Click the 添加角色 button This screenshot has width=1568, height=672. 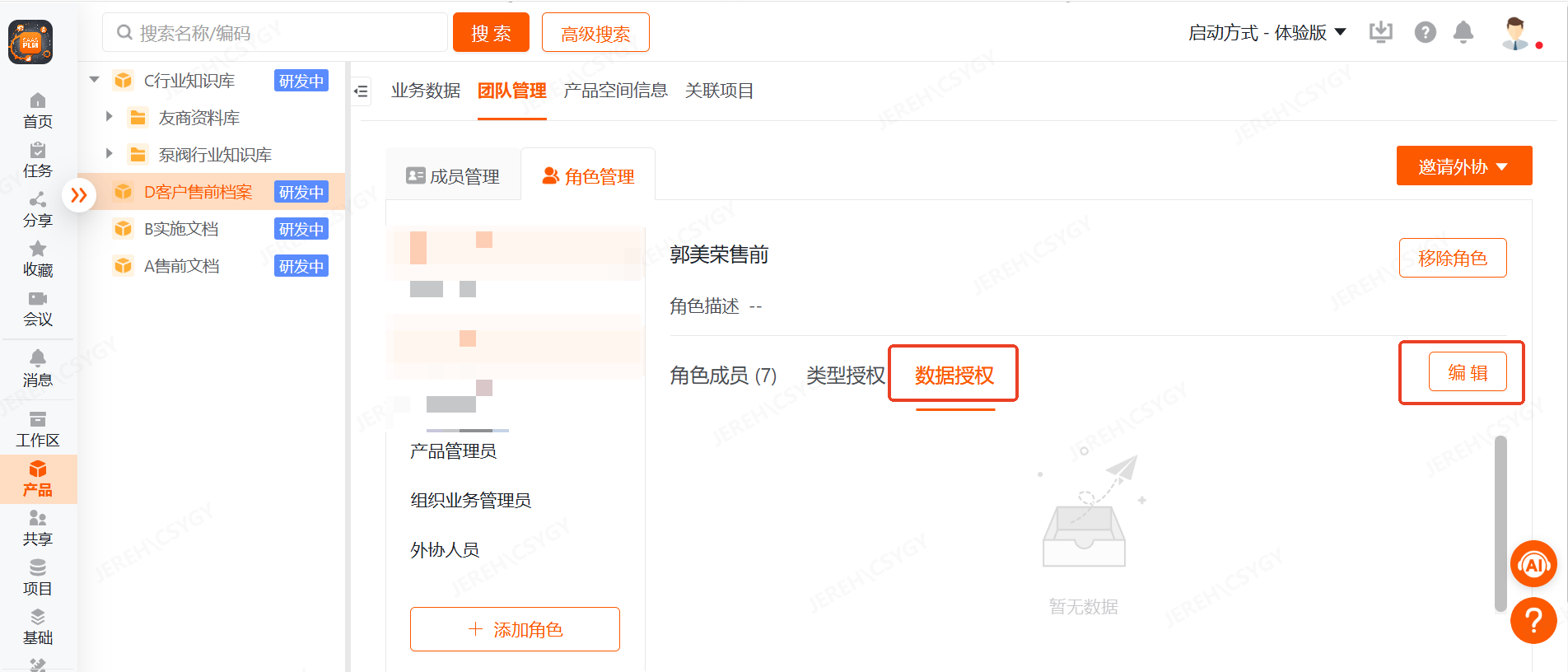coord(515,629)
